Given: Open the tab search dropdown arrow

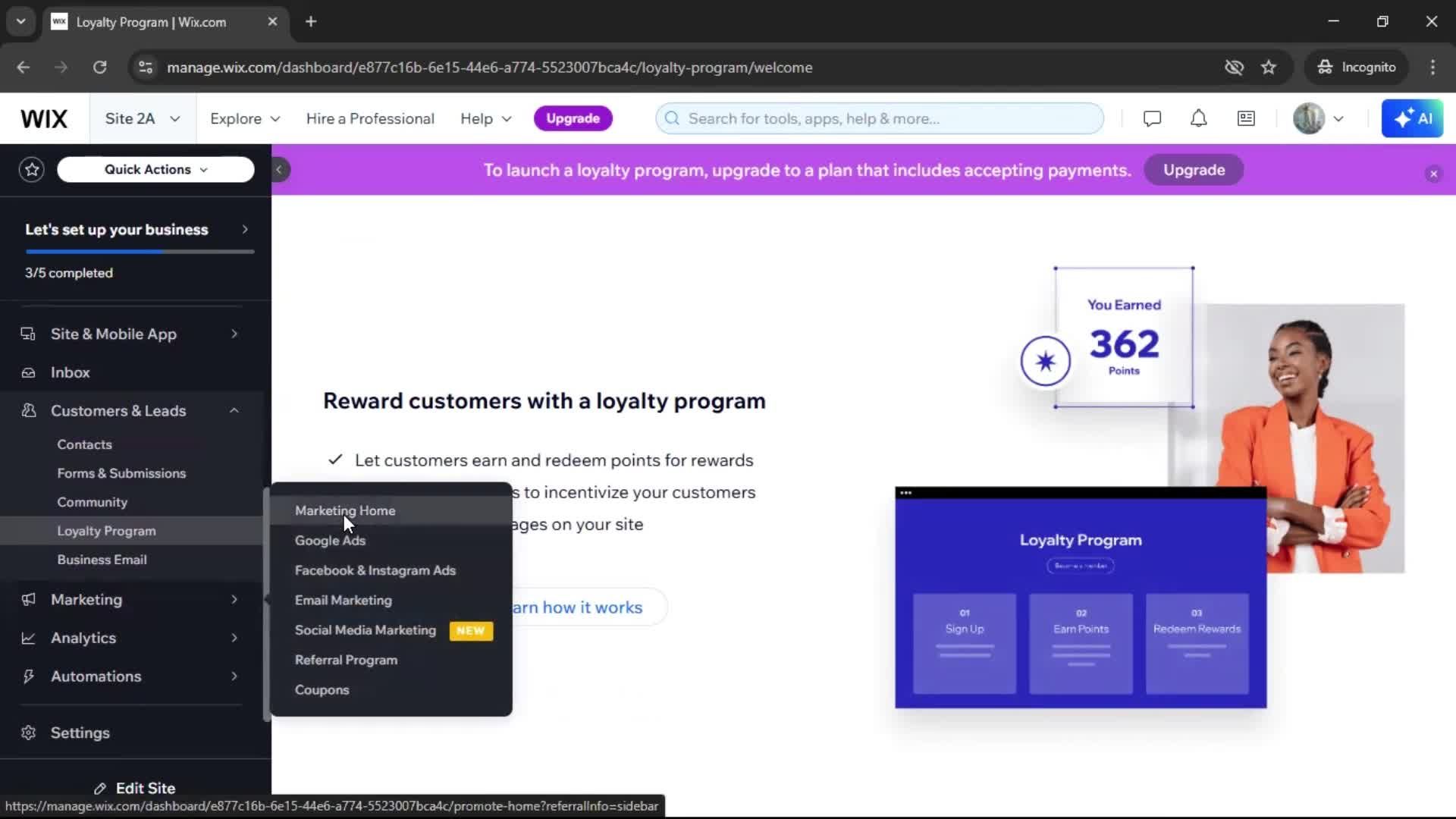Looking at the screenshot, I should 20,22.
